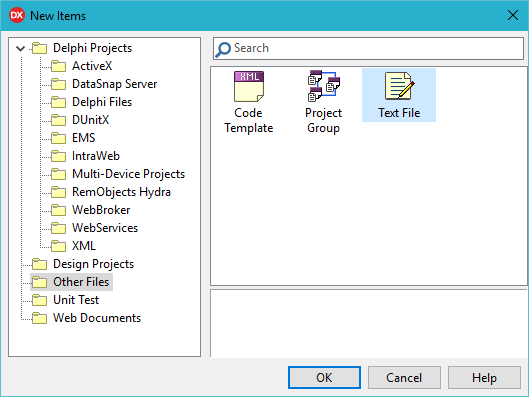529x397 pixels.
Task: Select the Code Template item icon
Action: 249,86
